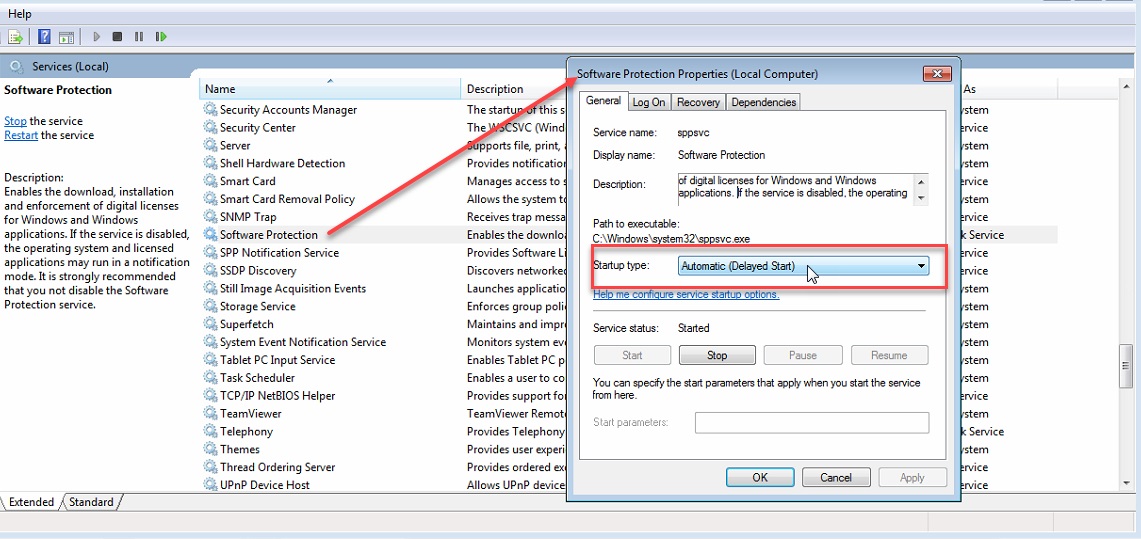Click the gear icon beside Superfetch
Screen dimensions: 1141x539
210,324
